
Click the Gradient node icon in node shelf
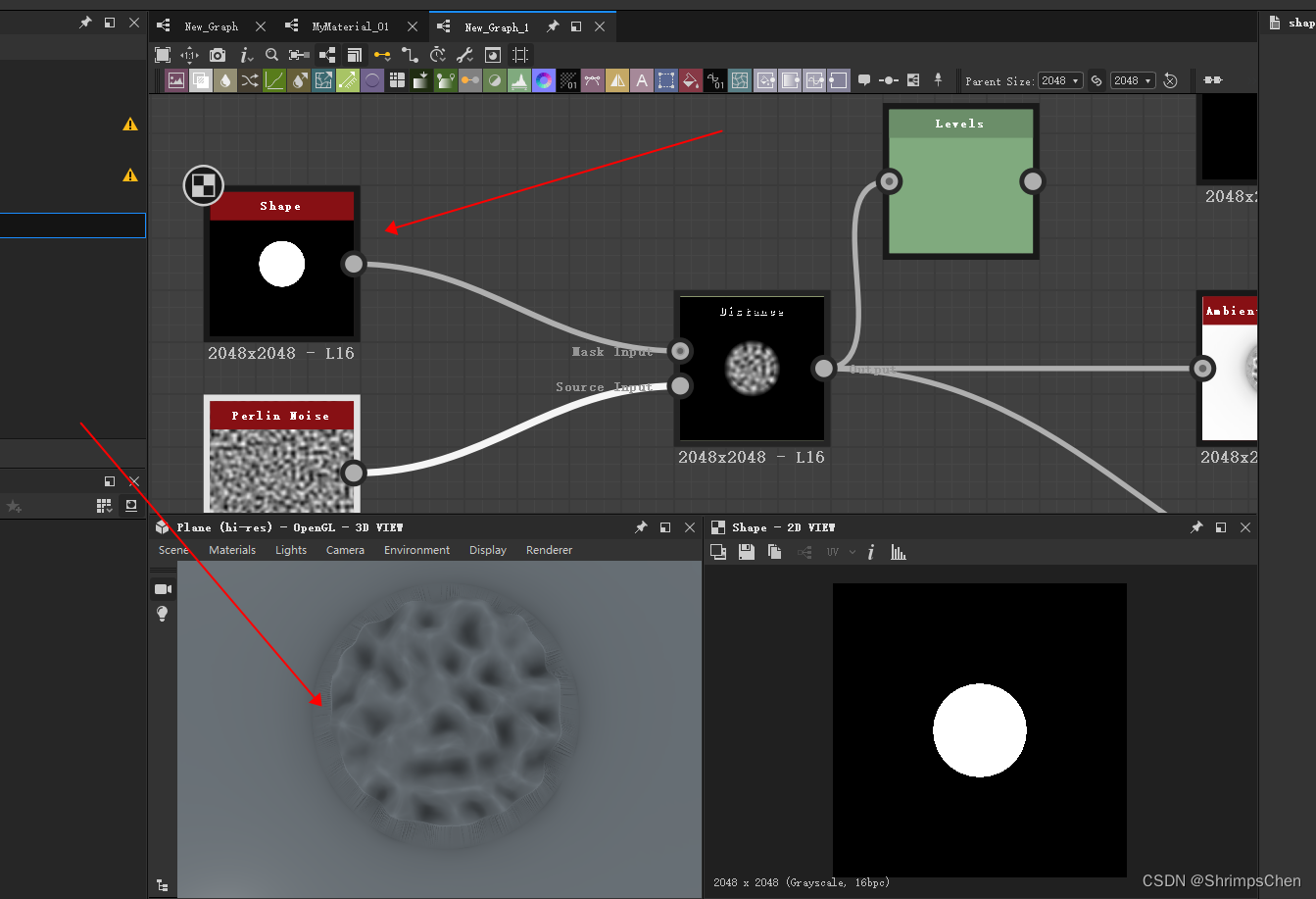[421, 79]
